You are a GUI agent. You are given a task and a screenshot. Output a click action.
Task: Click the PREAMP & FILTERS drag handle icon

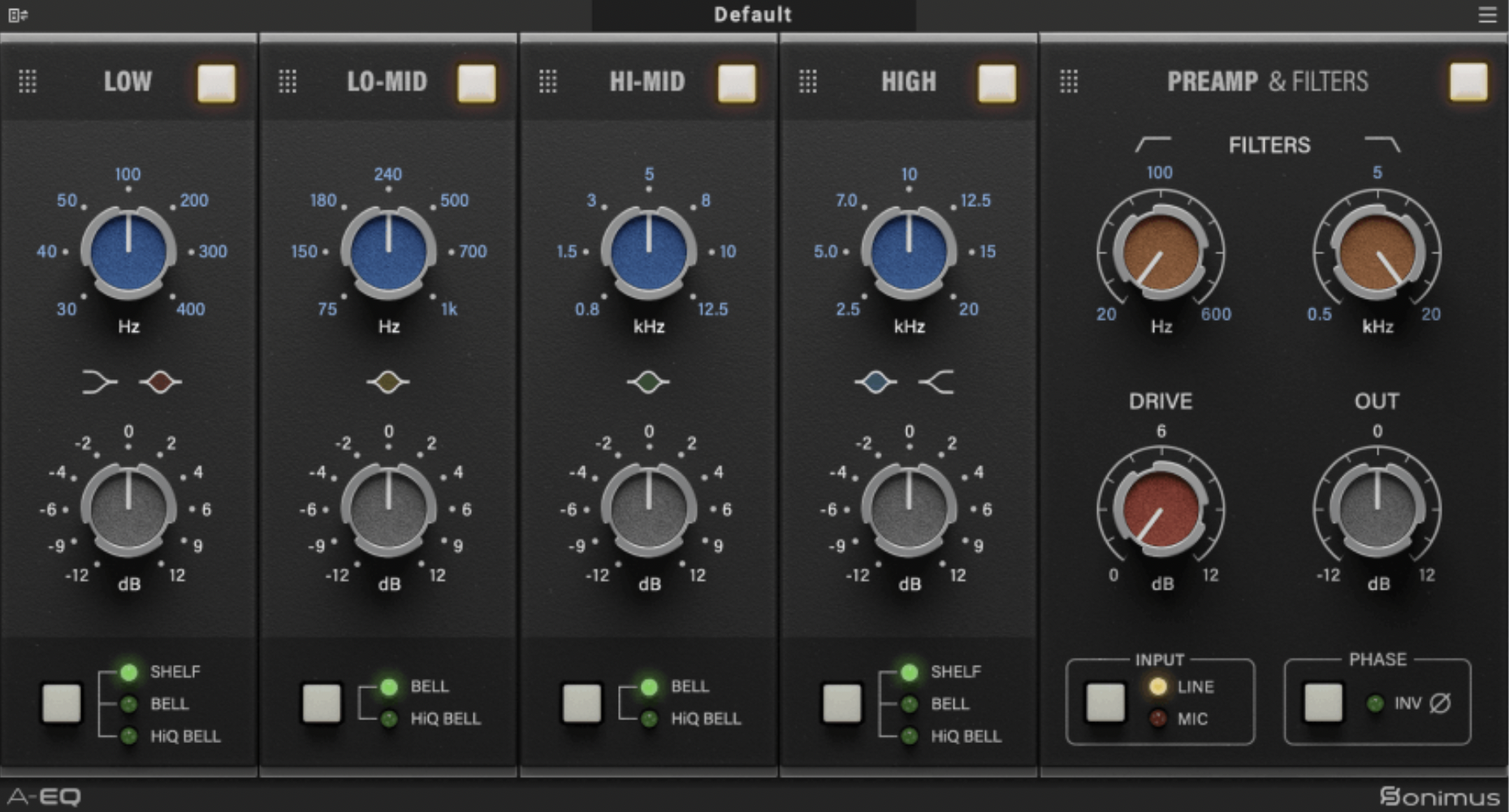coord(1068,81)
